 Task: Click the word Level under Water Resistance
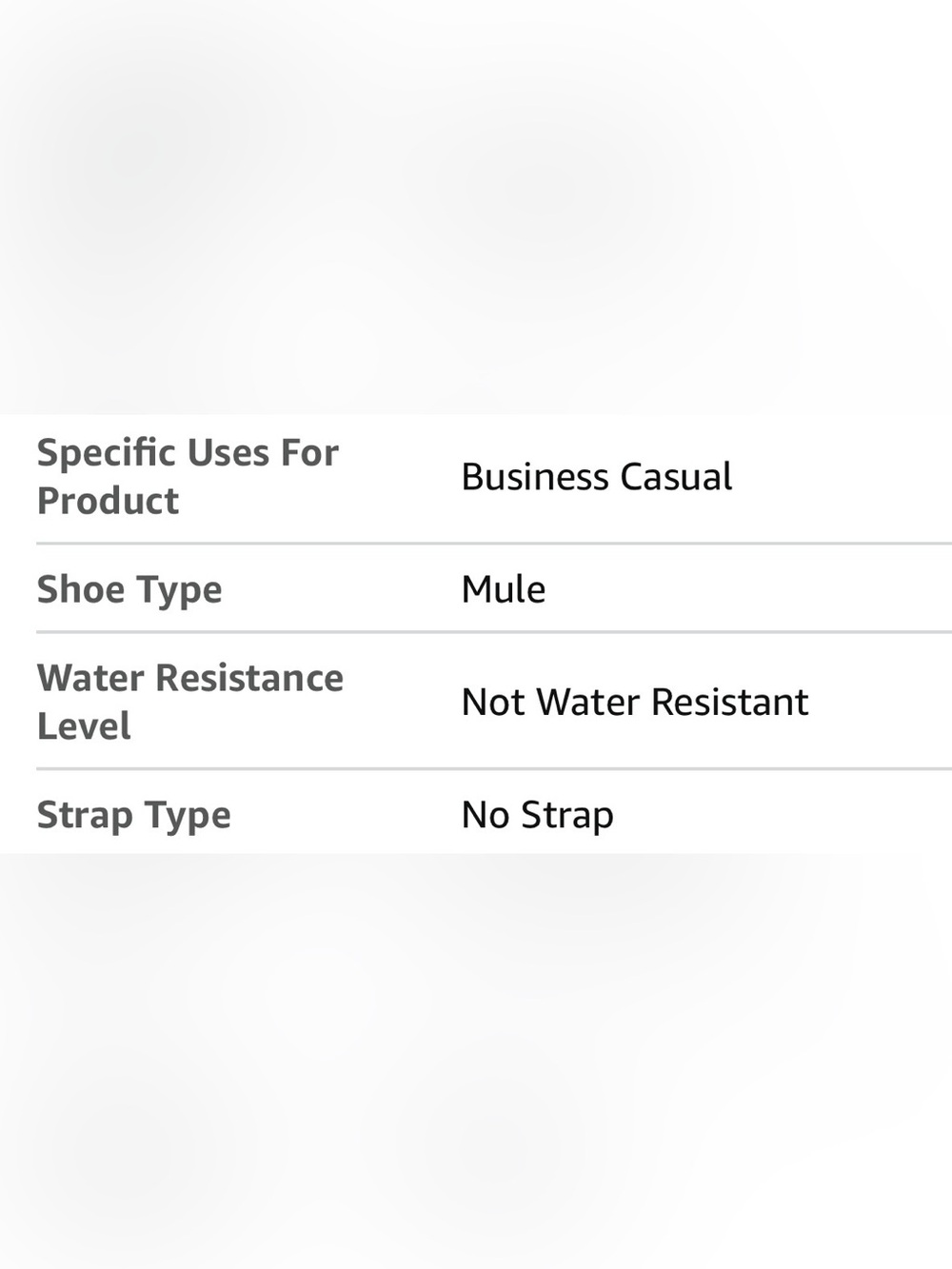84,726
